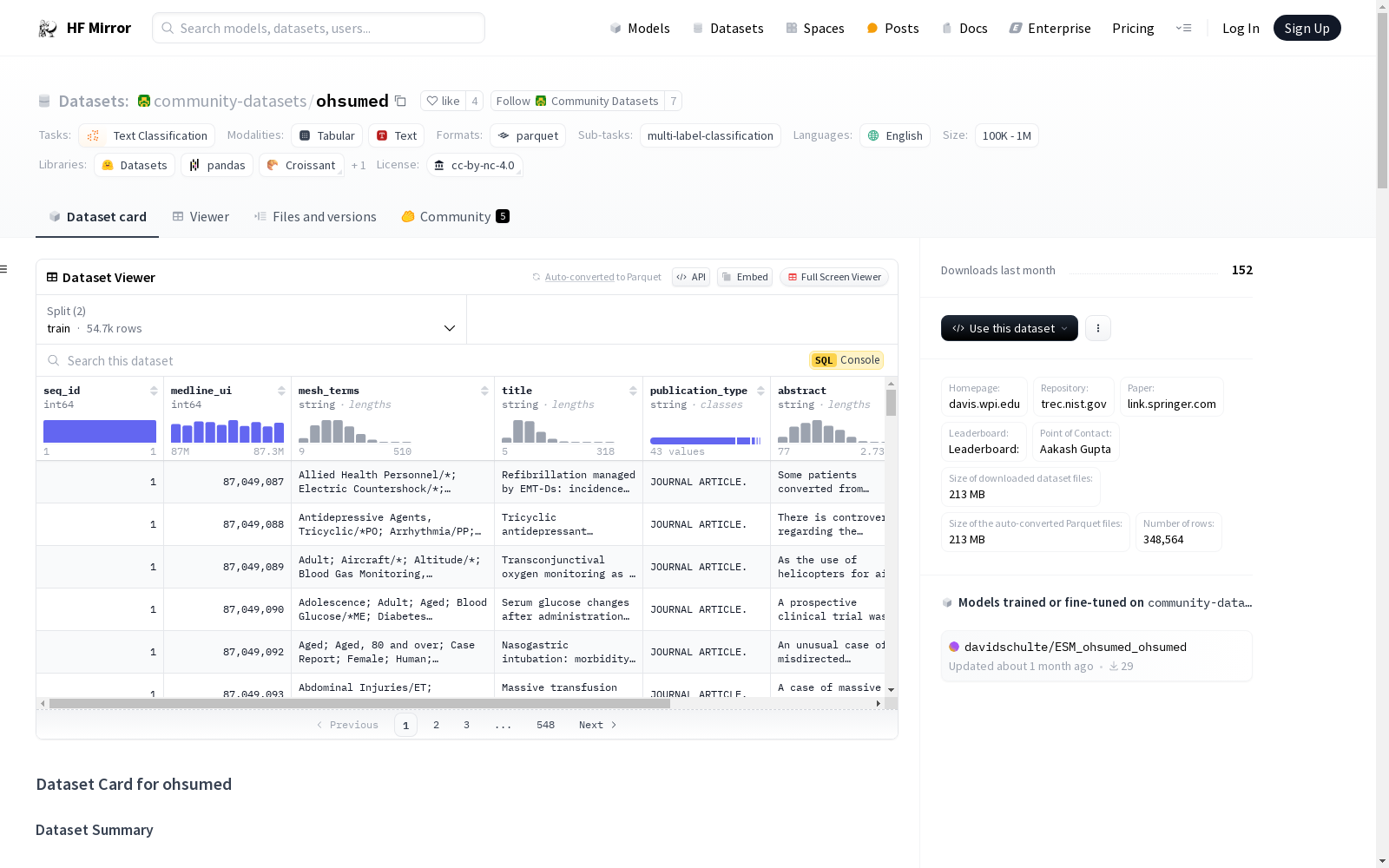The width and height of the screenshot is (1389, 868).
Task: Click the table vertical scrollbar thumb
Action: pyautogui.click(x=891, y=403)
